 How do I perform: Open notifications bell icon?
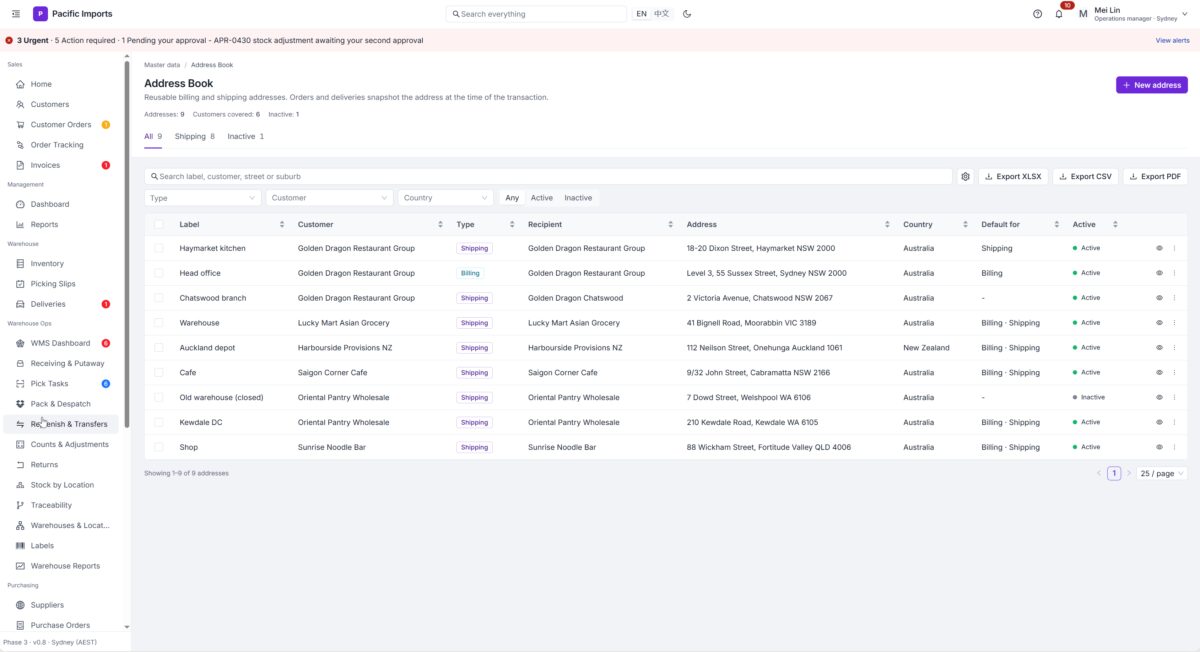1059,14
